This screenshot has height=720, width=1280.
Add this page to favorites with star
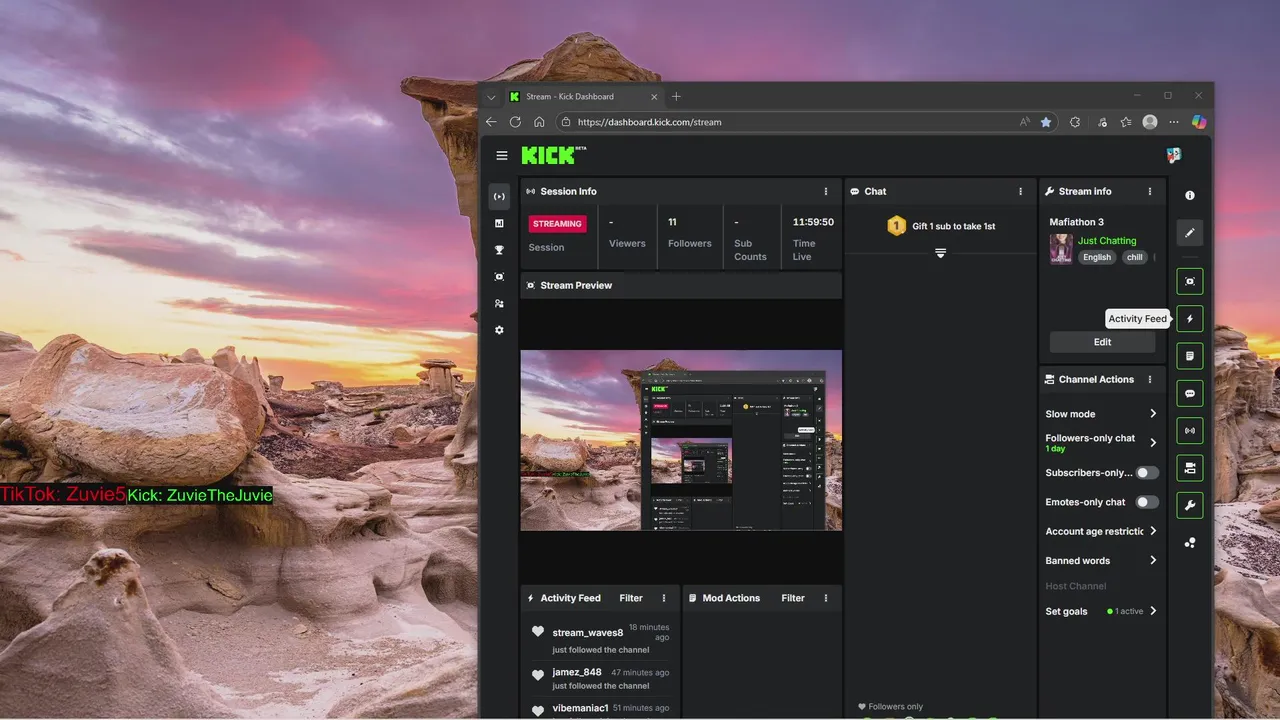pos(1046,122)
